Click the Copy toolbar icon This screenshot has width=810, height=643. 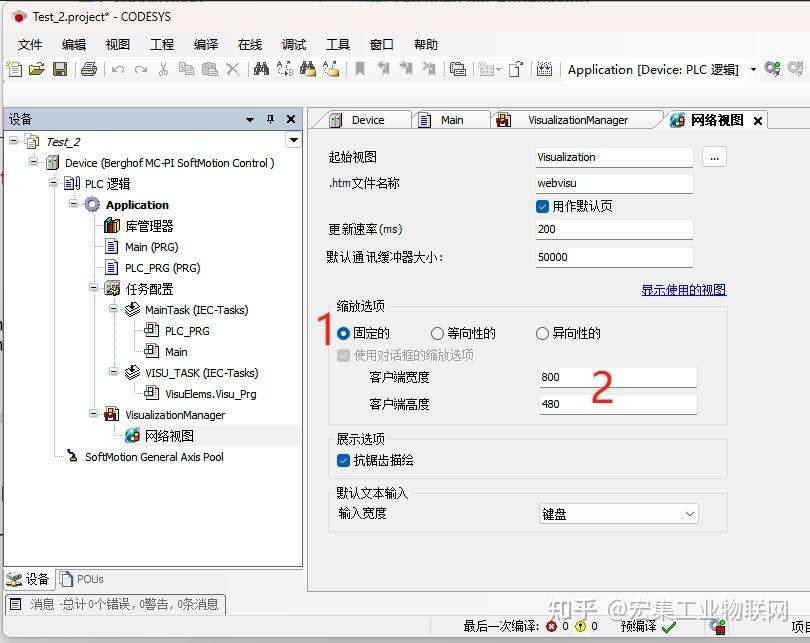[186, 70]
